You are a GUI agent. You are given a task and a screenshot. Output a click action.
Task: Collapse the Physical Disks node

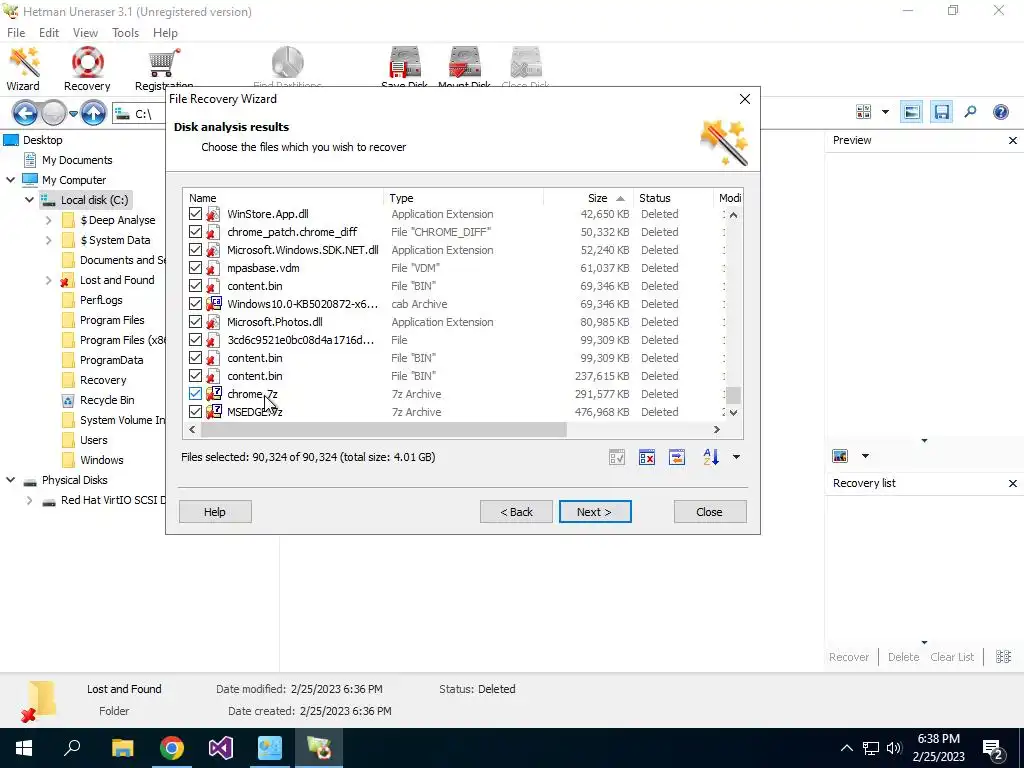(x=10, y=480)
